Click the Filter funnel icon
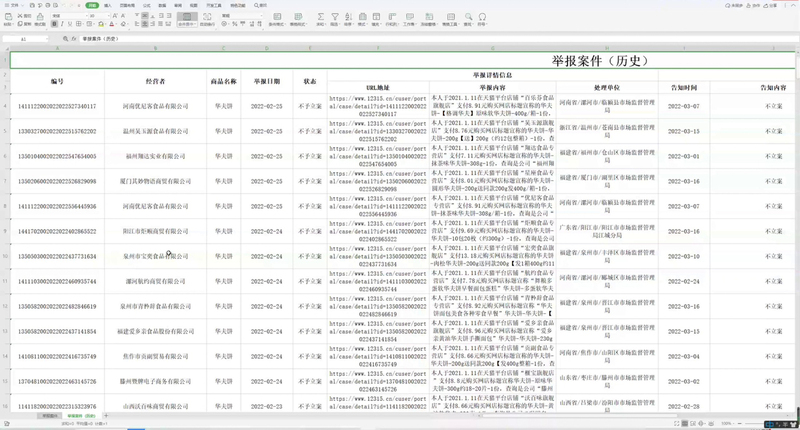The width and height of the screenshot is (800, 430). [x=335, y=16]
